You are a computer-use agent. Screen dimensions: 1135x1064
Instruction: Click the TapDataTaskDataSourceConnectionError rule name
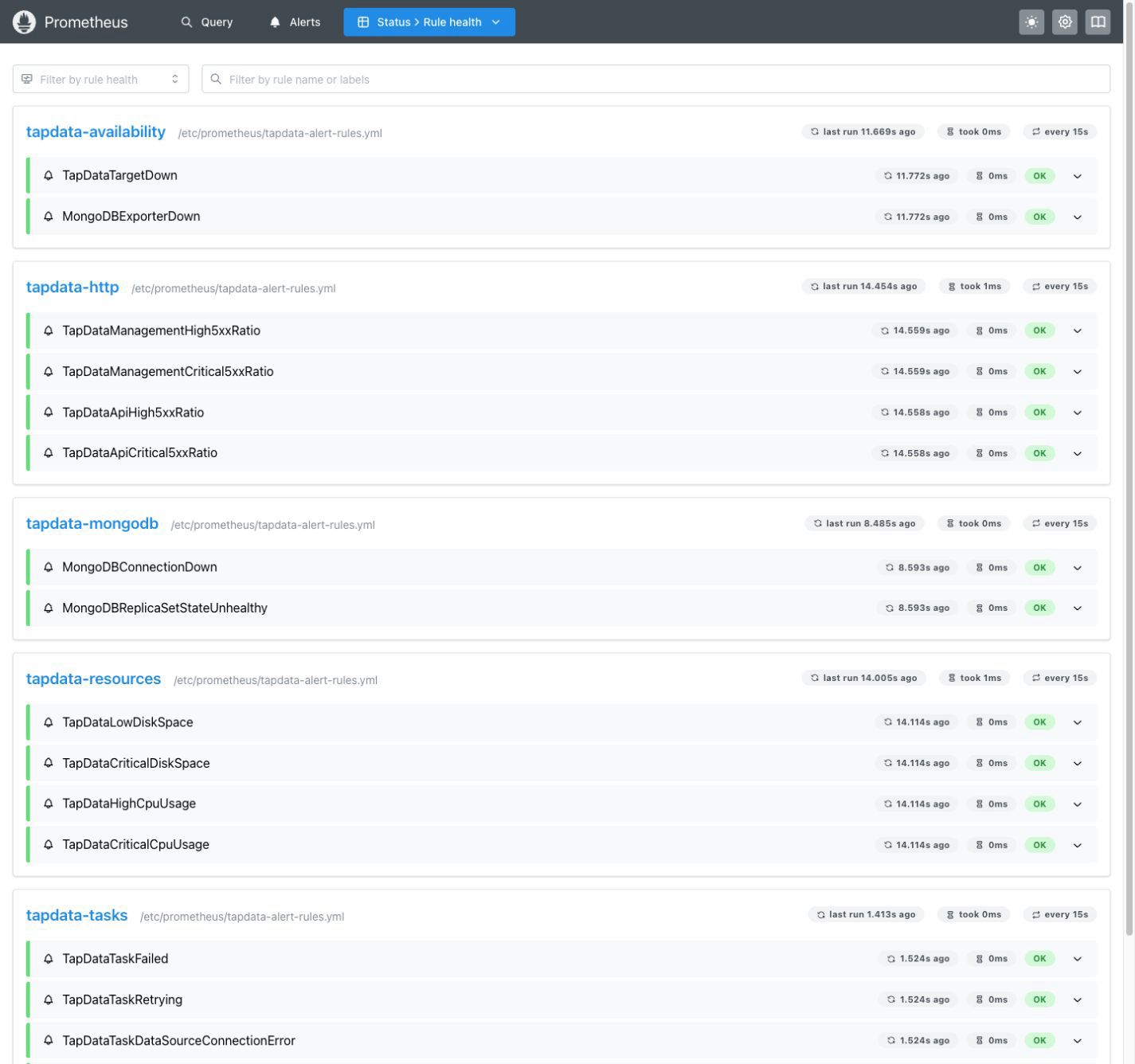click(x=178, y=1040)
